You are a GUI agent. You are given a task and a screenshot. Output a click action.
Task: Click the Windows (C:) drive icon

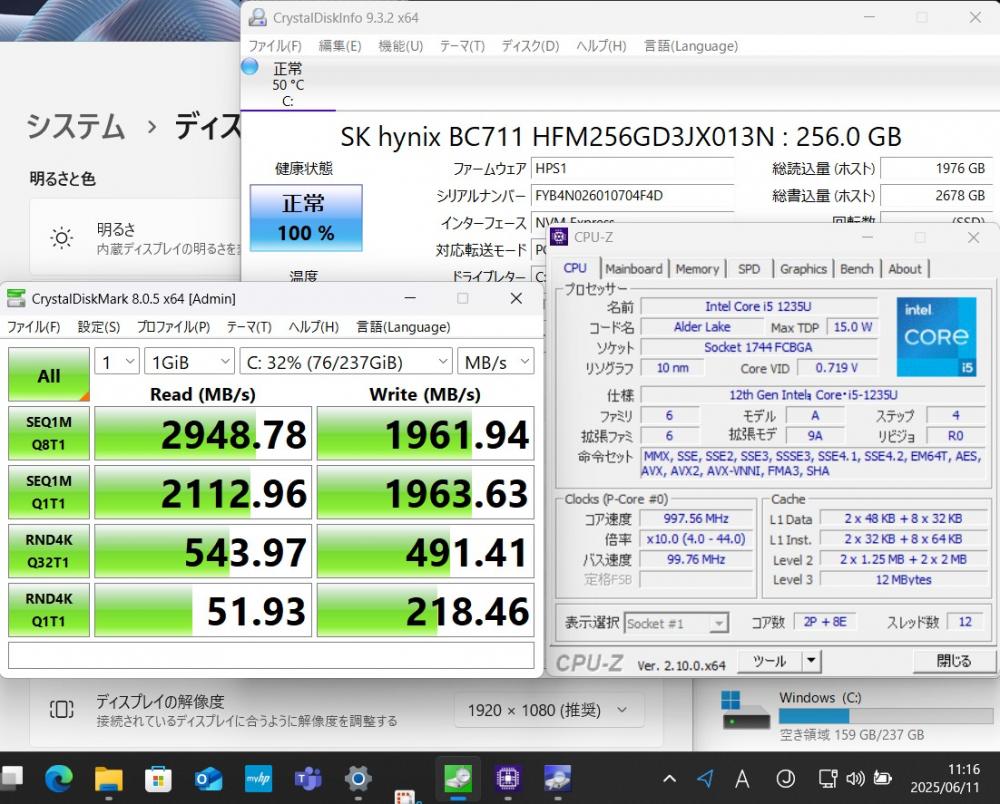tap(745, 711)
